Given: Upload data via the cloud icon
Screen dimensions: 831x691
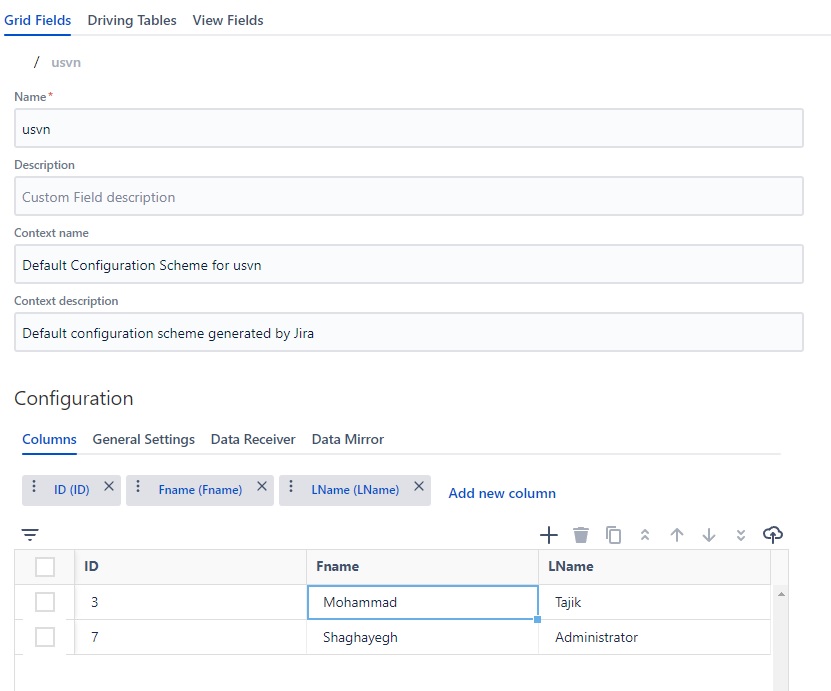Looking at the screenshot, I should tap(773, 534).
